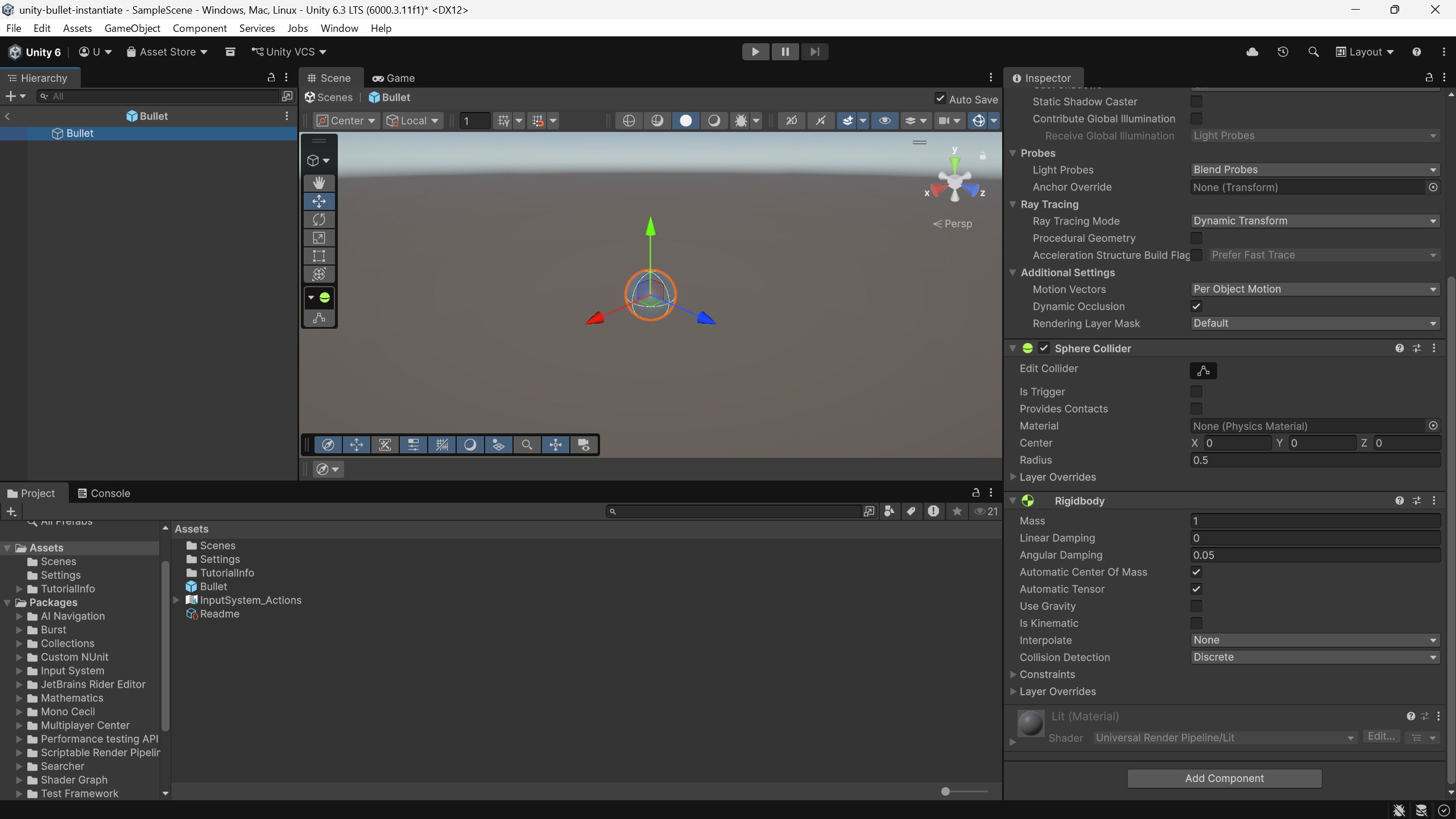Select the Hand view tool

coord(318,183)
